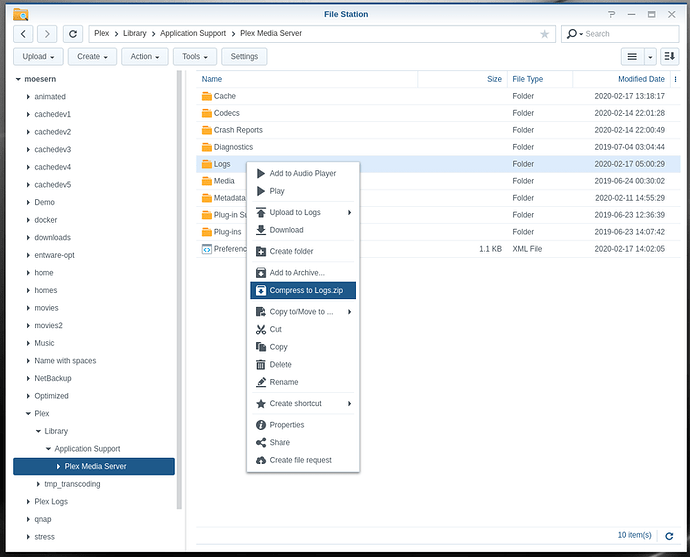Open the Create dropdown
Screen dimensions: 690x557
(92, 56)
